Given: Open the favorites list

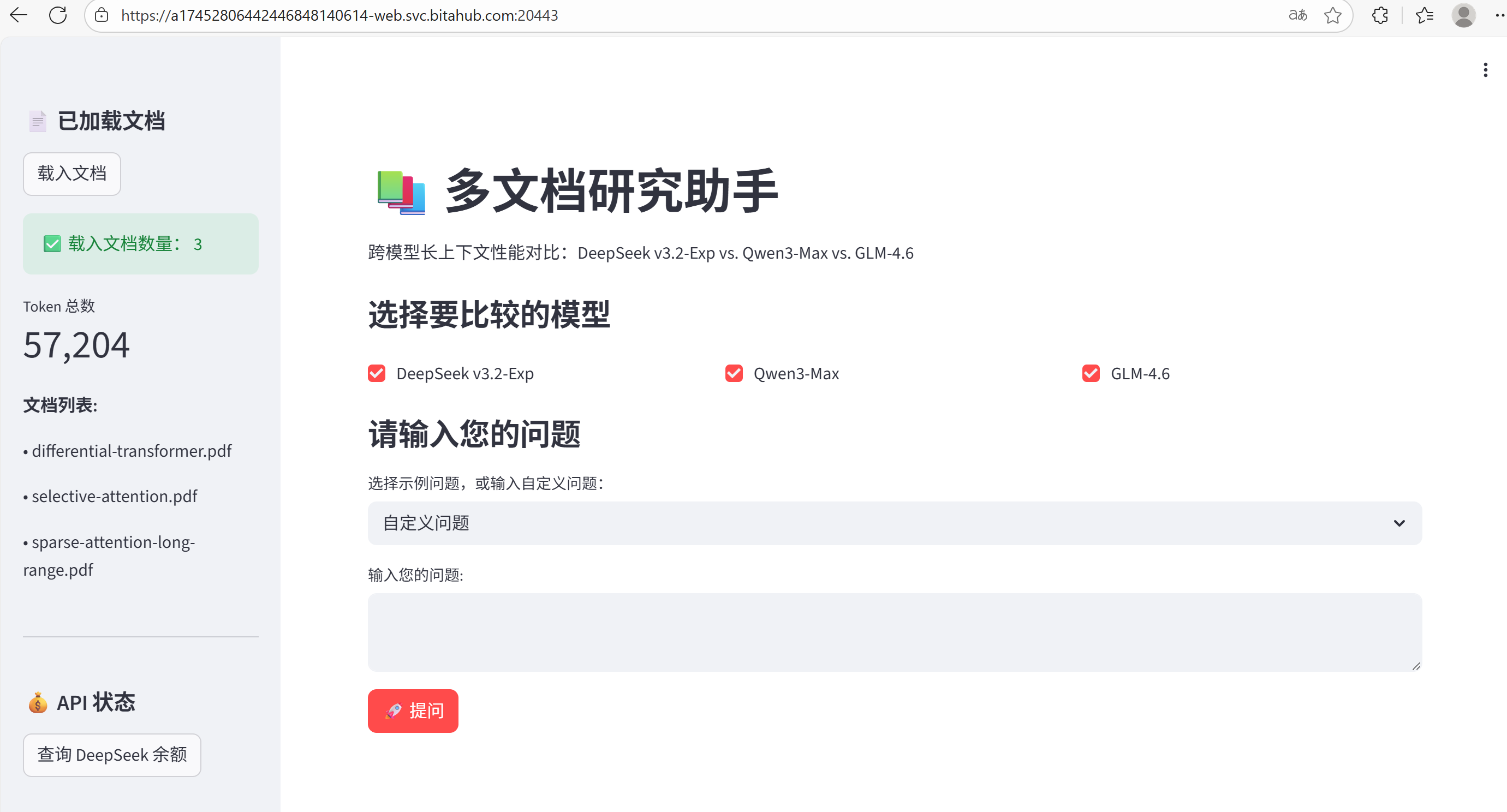Looking at the screenshot, I should (1425, 15).
